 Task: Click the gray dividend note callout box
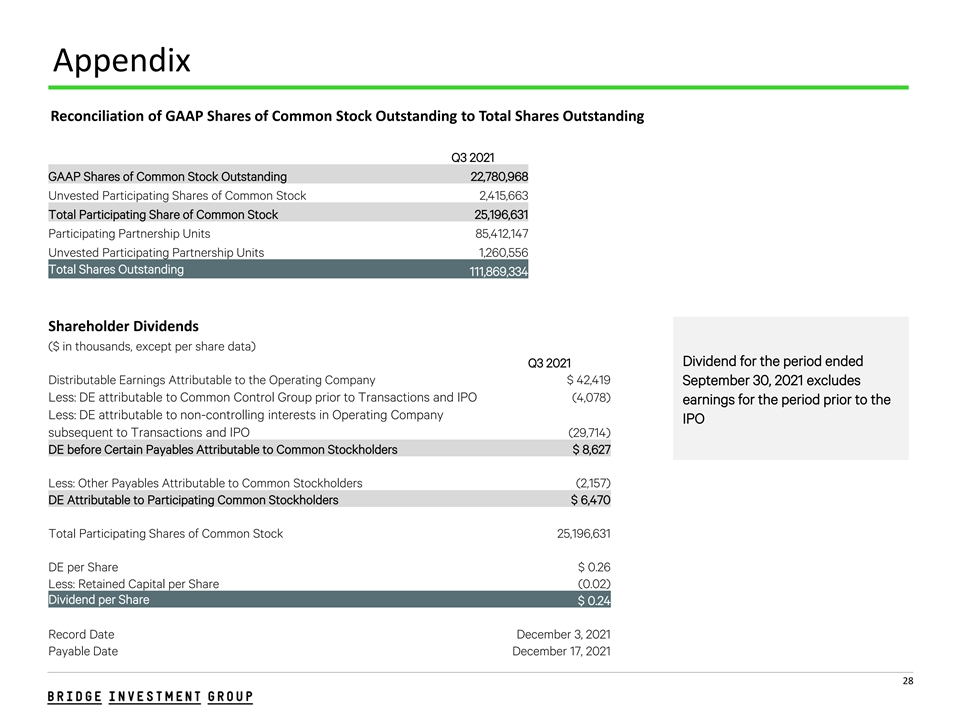(790, 389)
